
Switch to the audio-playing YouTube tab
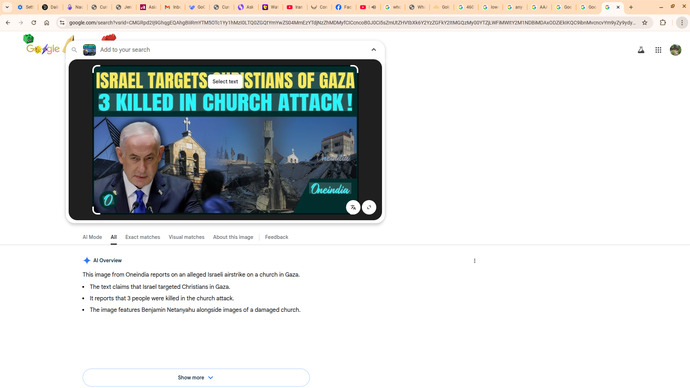368,7
